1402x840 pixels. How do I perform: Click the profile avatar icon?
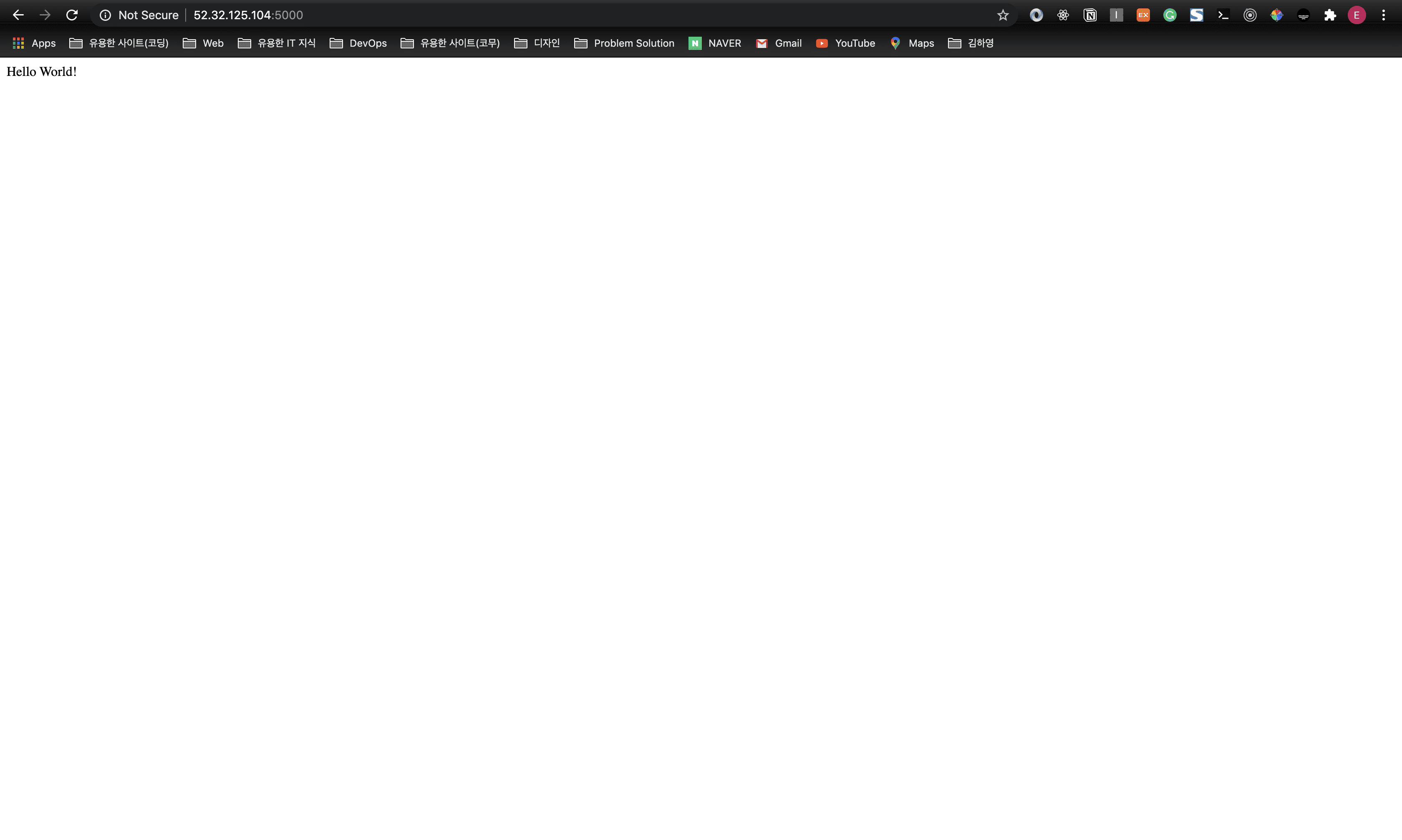click(x=1356, y=14)
